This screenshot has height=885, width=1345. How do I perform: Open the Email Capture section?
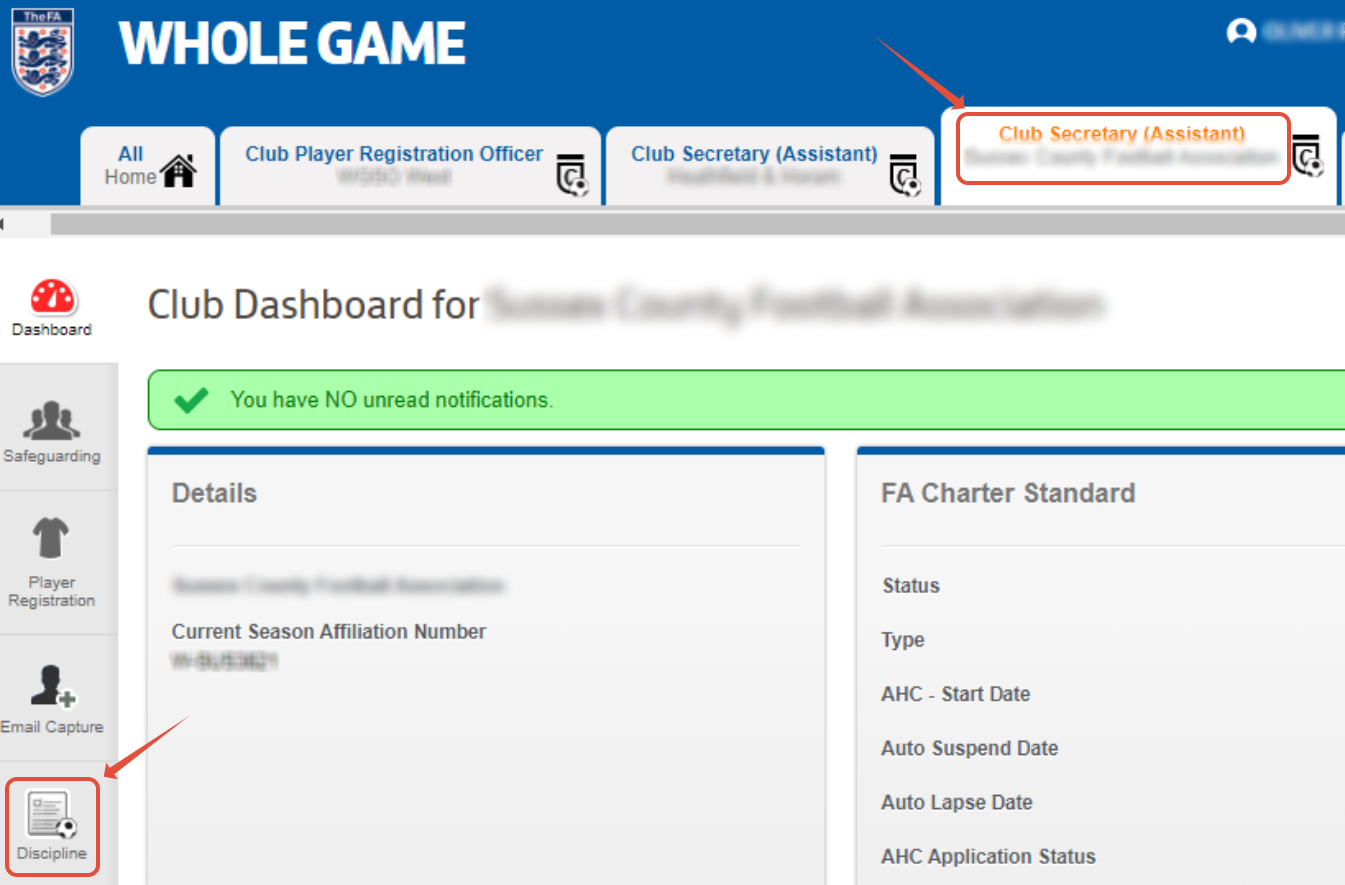52,701
